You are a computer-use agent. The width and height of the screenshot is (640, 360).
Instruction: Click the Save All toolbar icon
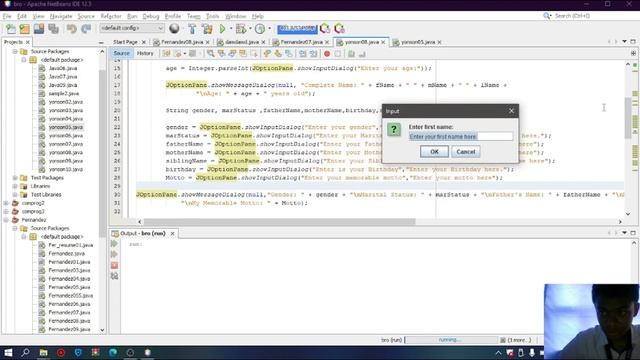coord(53,29)
